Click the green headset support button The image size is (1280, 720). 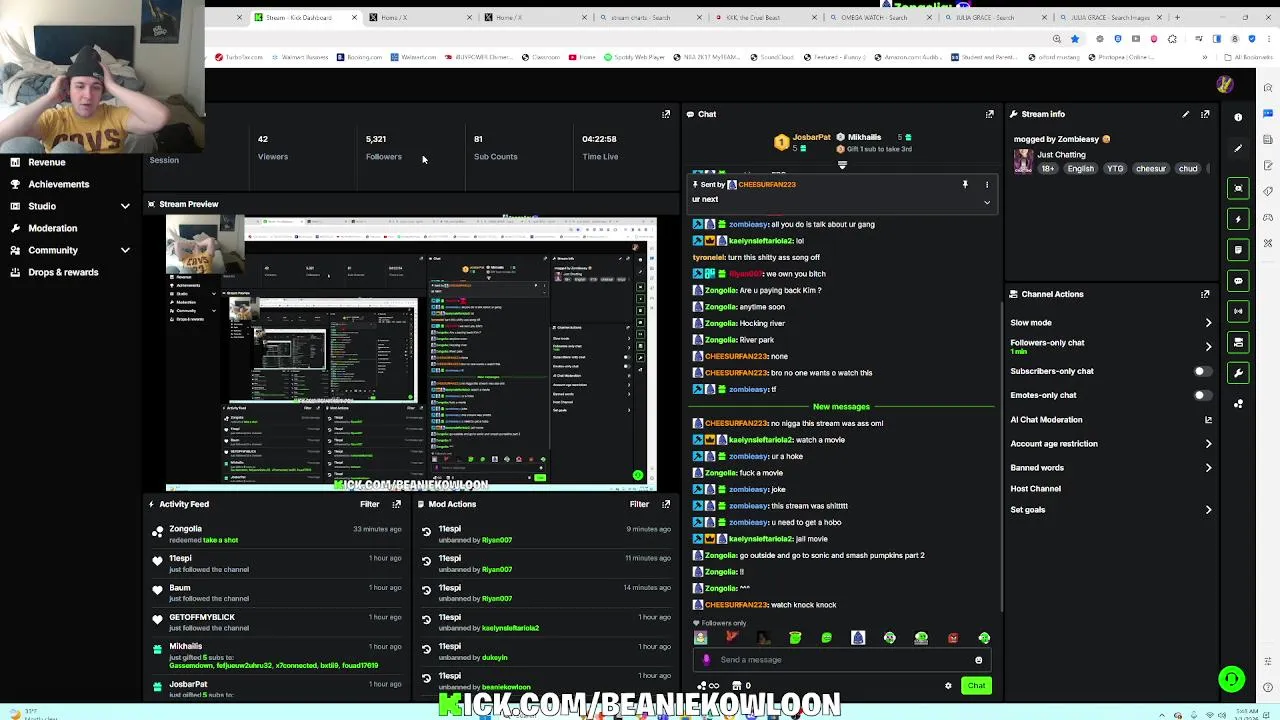[1232, 679]
